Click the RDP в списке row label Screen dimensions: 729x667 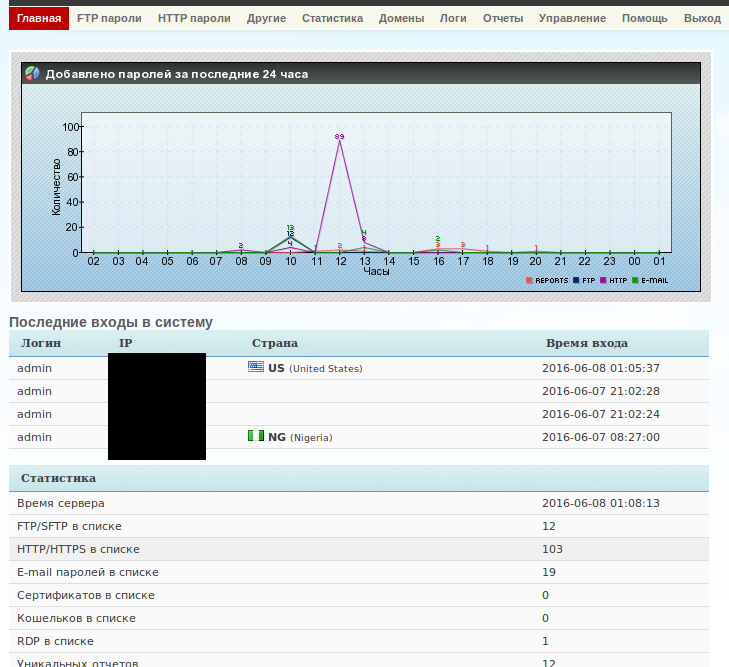point(55,641)
